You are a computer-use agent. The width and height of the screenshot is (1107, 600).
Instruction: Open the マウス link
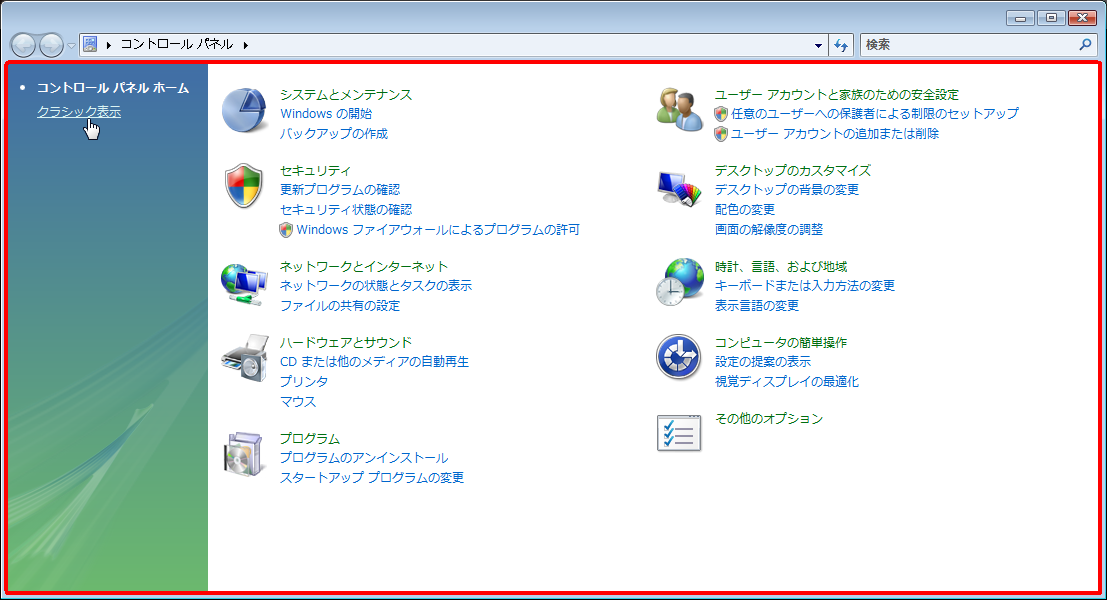coord(298,402)
